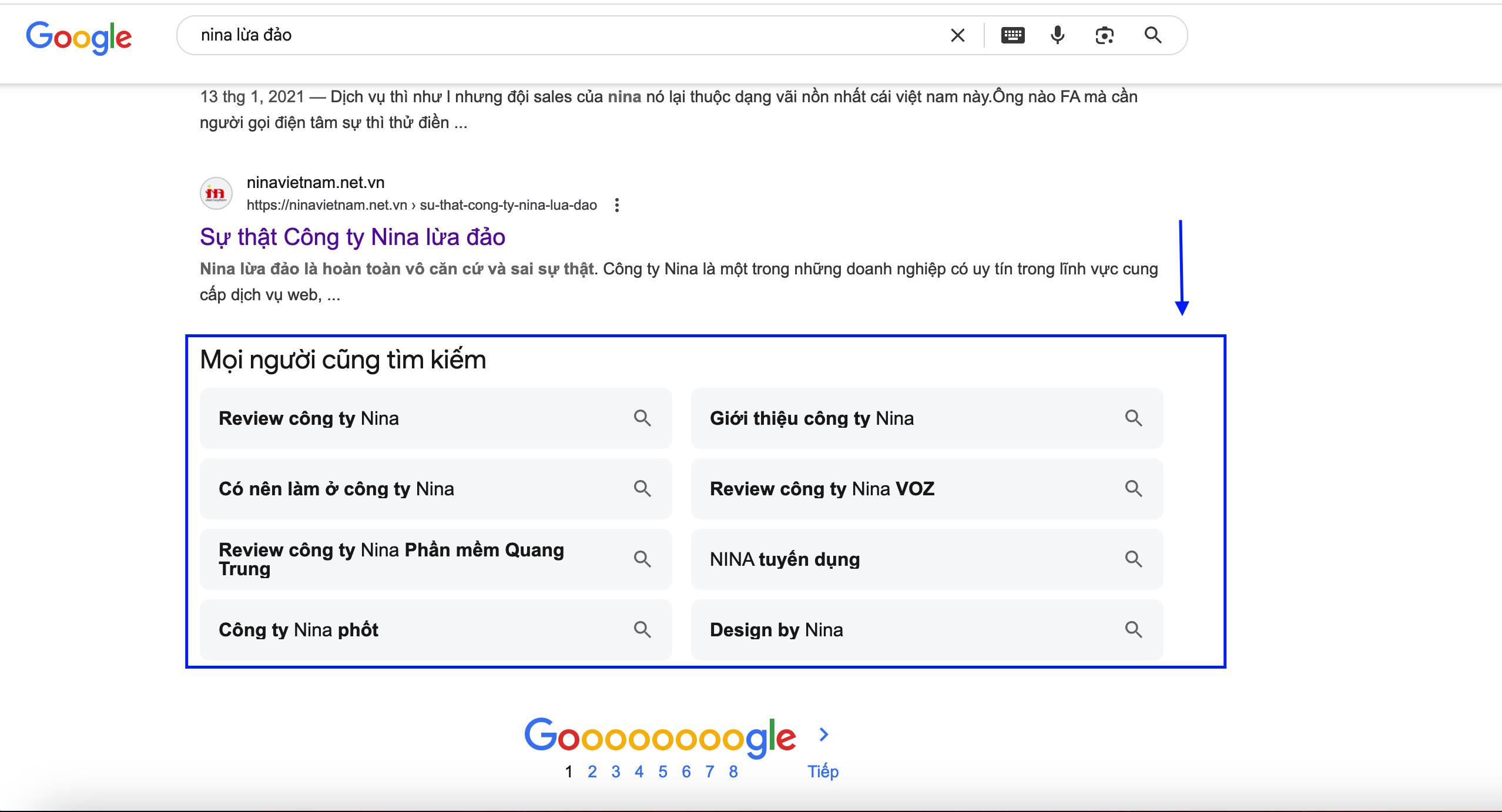Go to results page 7
The height and width of the screenshot is (812, 1502).
[710, 771]
